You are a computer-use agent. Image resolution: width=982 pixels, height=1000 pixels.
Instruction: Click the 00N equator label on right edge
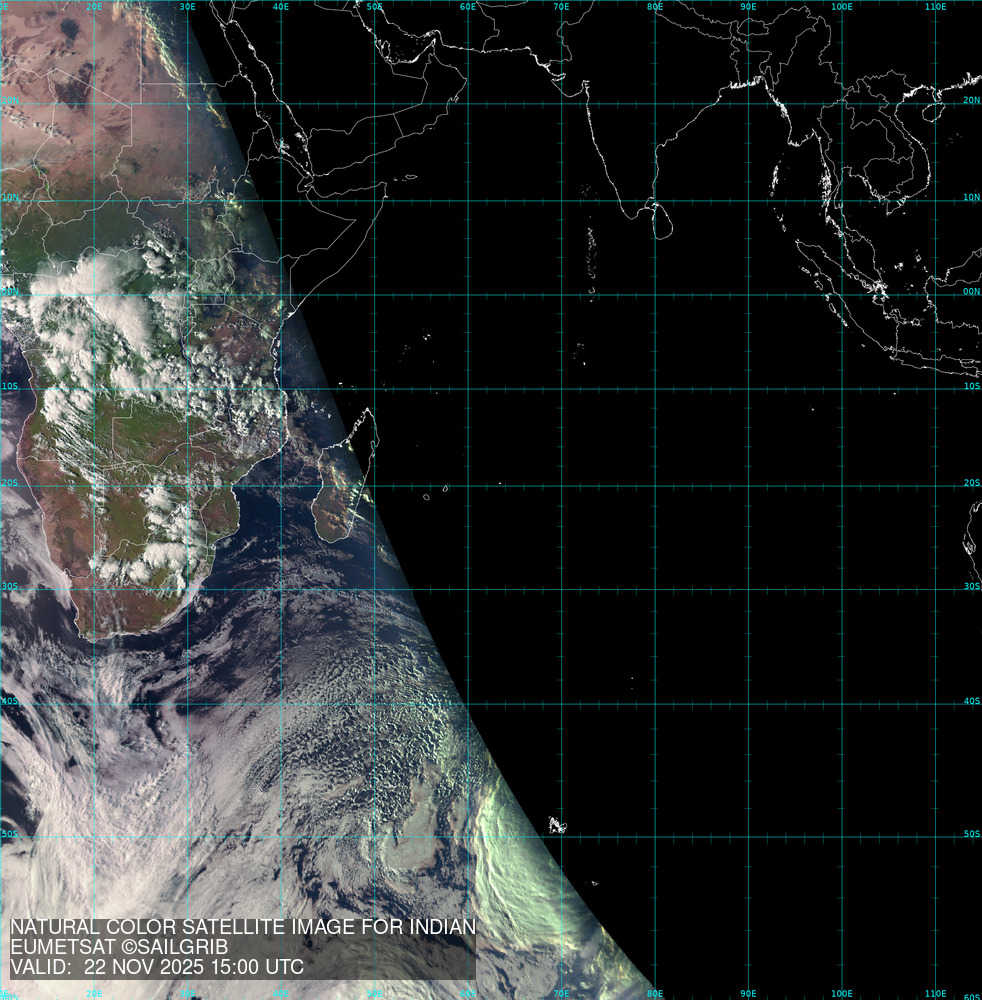click(x=971, y=293)
